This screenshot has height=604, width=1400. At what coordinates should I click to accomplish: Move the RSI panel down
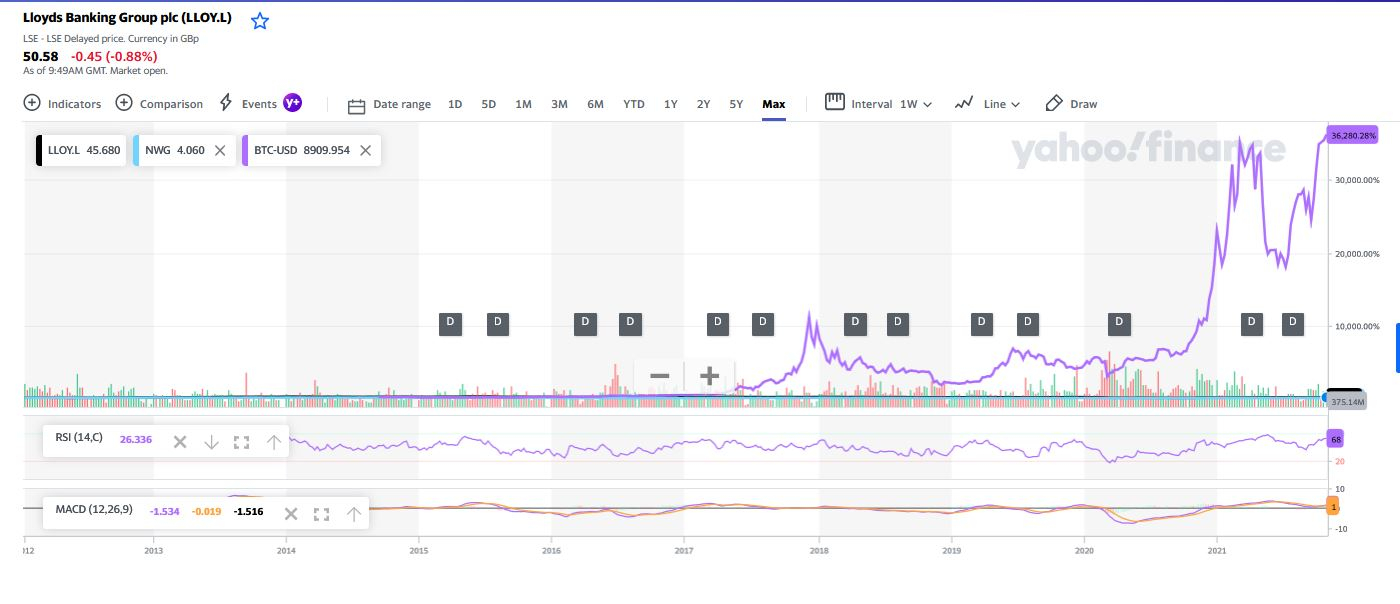211,441
